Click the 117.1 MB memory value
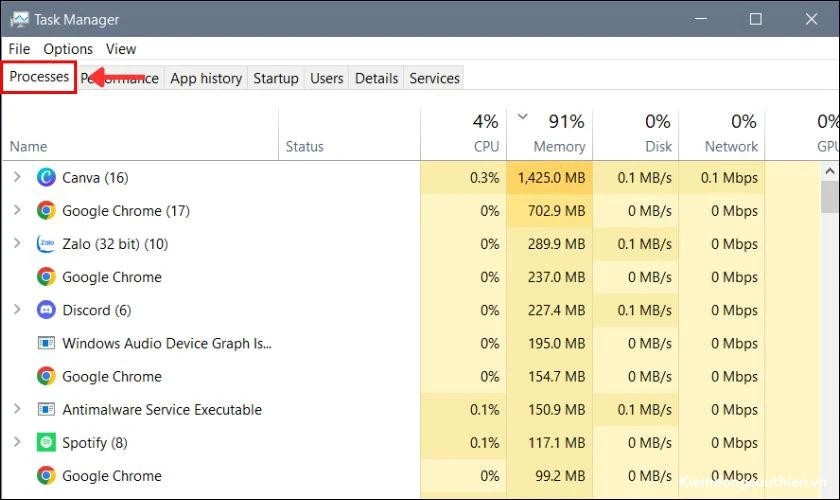840x500 pixels. pyautogui.click(x=557, y=443)
